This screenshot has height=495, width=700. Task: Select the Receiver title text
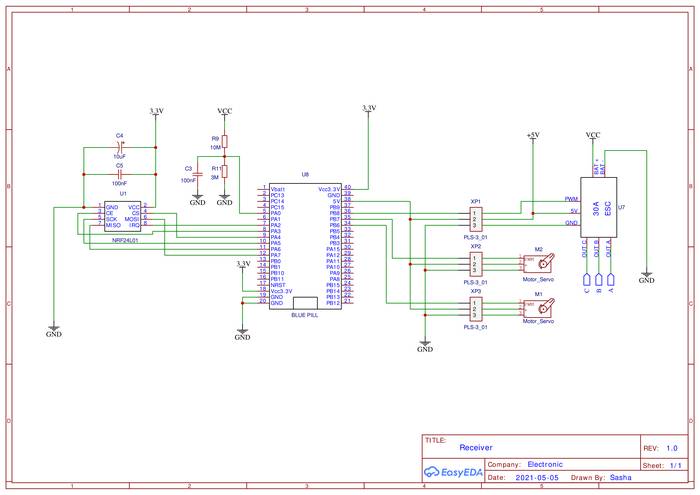click(x=476, y=449)
